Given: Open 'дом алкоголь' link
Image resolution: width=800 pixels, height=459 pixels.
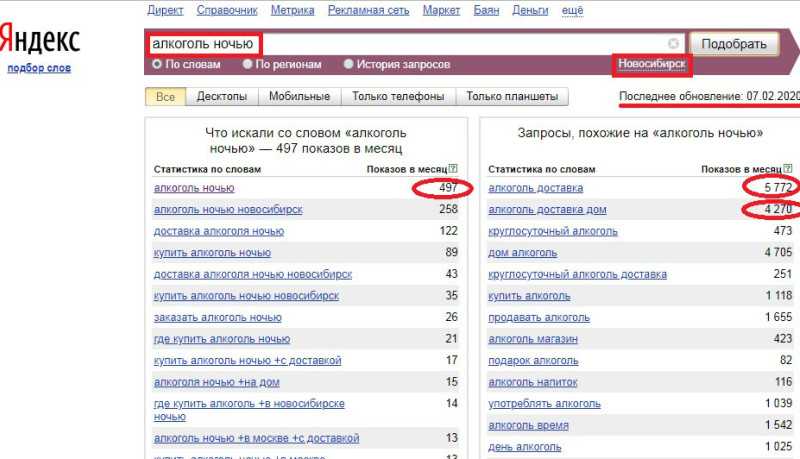Looking at the screenshot, I should (522, 253).
